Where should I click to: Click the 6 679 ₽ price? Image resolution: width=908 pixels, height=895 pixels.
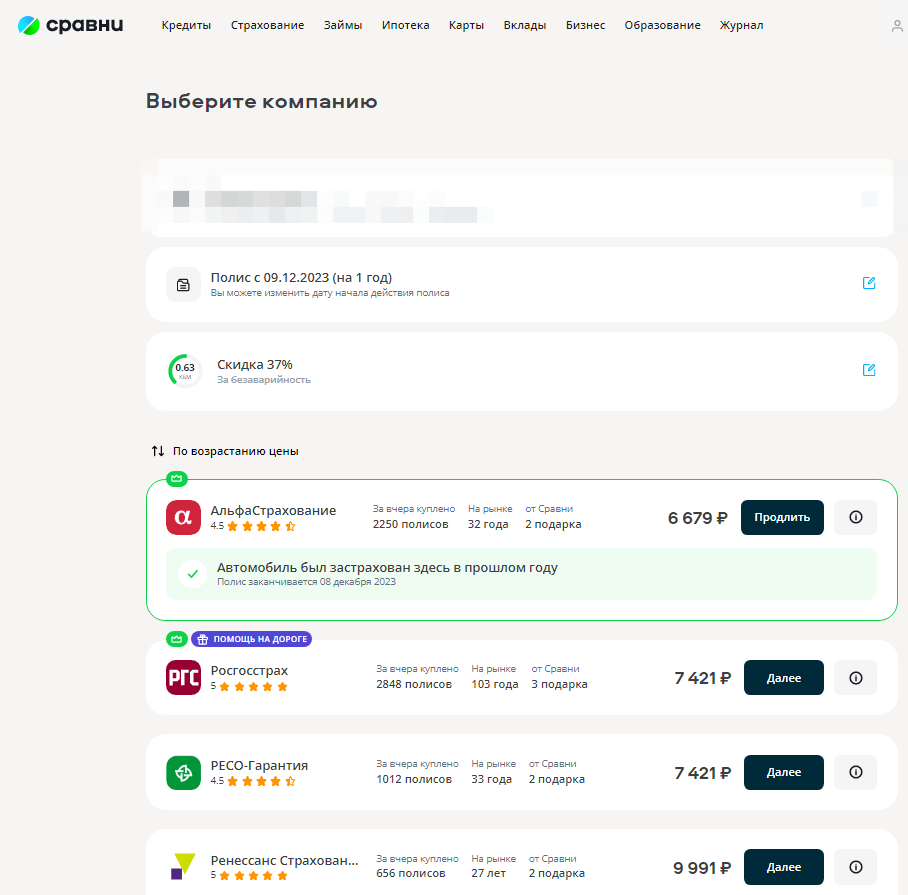click(x=697, y=518)
